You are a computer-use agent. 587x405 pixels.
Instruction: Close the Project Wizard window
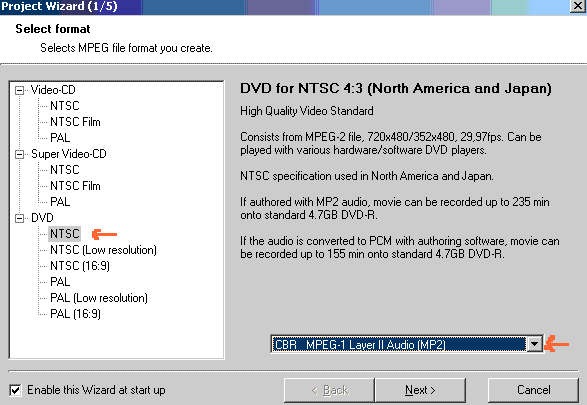(578, 6)
